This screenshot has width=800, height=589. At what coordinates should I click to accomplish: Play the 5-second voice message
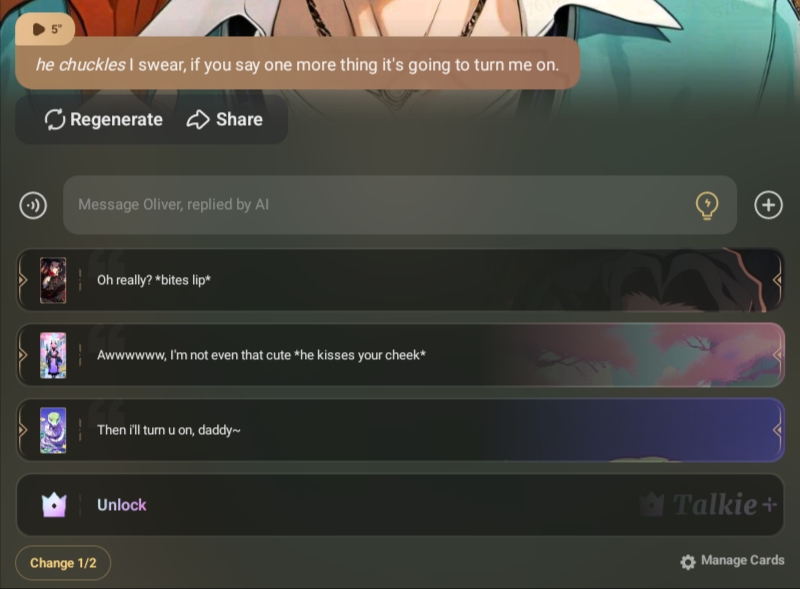(45, 29)
